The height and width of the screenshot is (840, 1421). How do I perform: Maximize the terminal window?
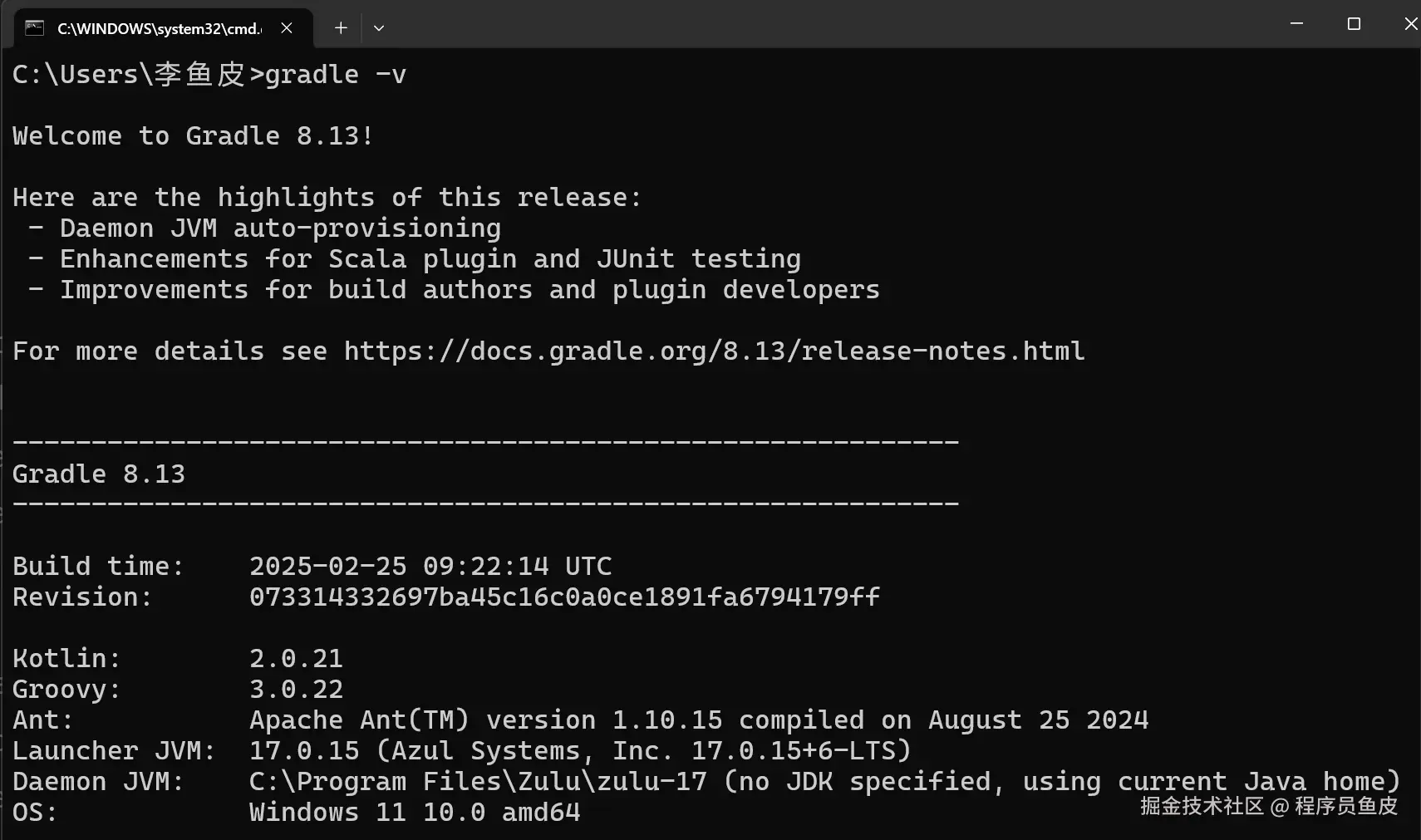click(x=1354, y=24)
